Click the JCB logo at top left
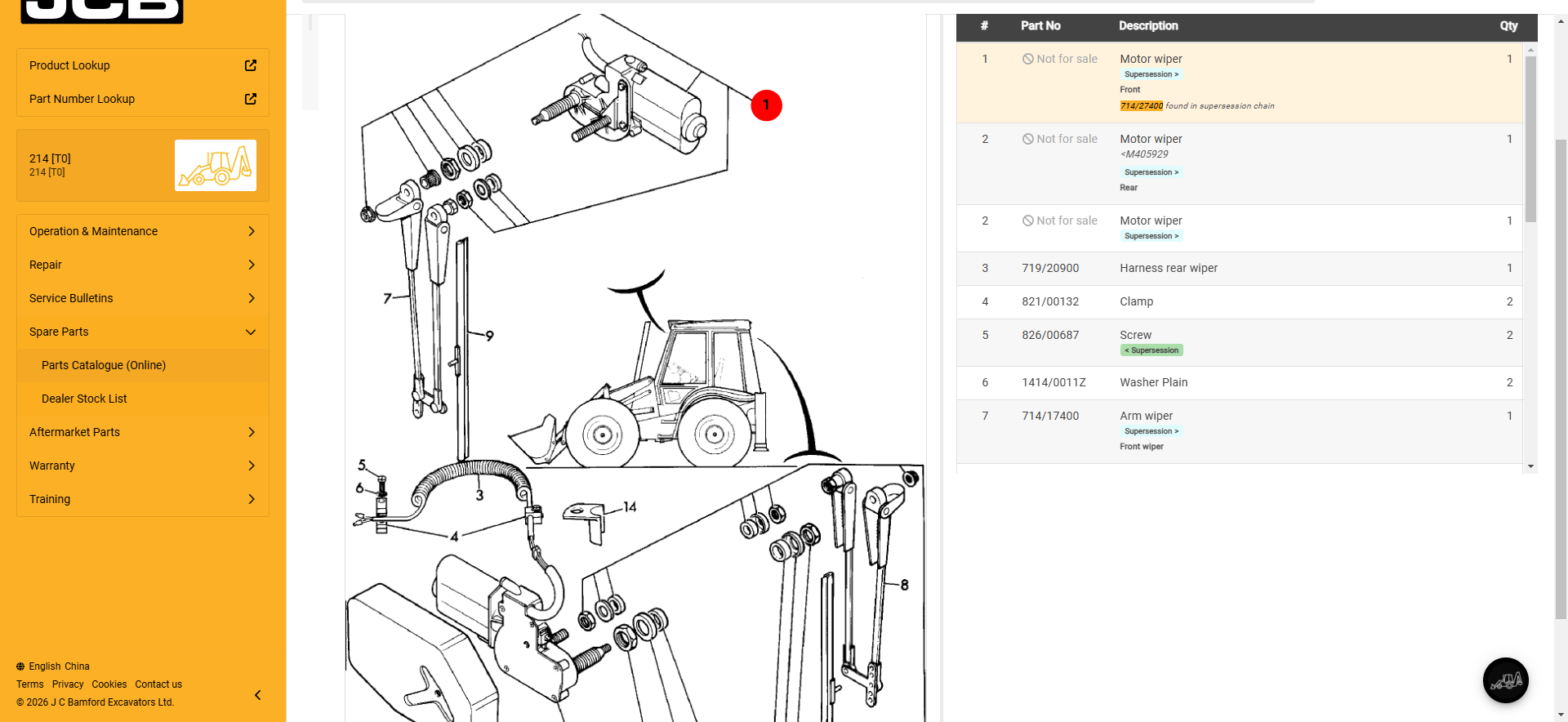Viewport: 1568px width, 722px height. click(x=102, y=11)
